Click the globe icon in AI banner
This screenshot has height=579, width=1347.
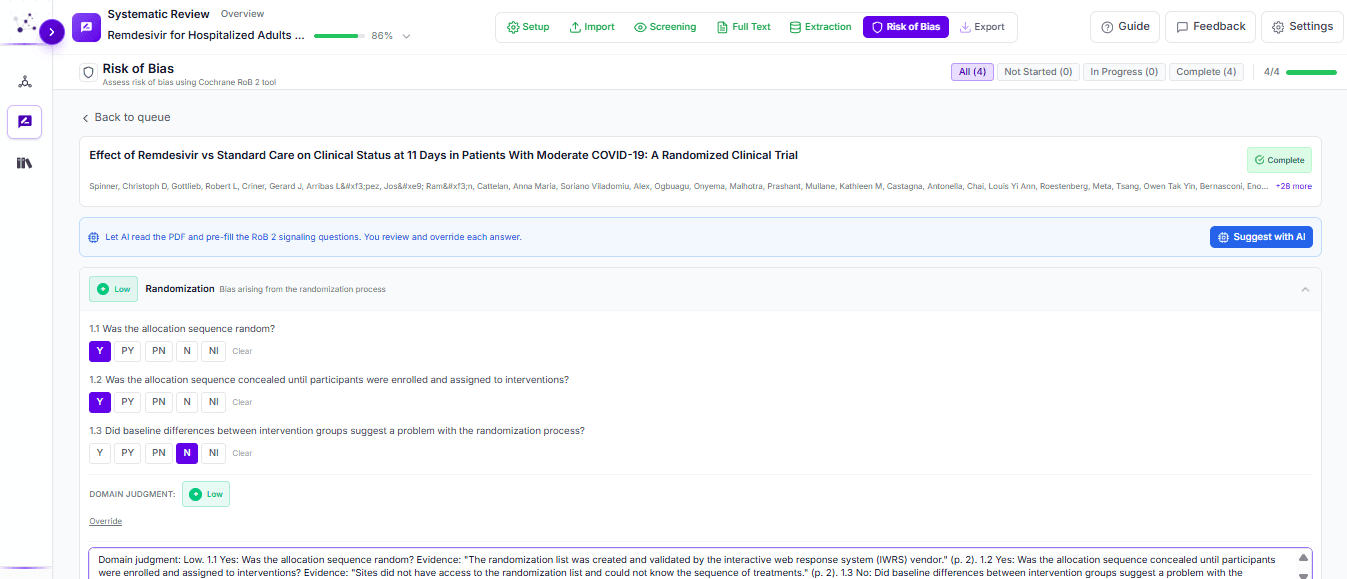click(x=94, y=237)
